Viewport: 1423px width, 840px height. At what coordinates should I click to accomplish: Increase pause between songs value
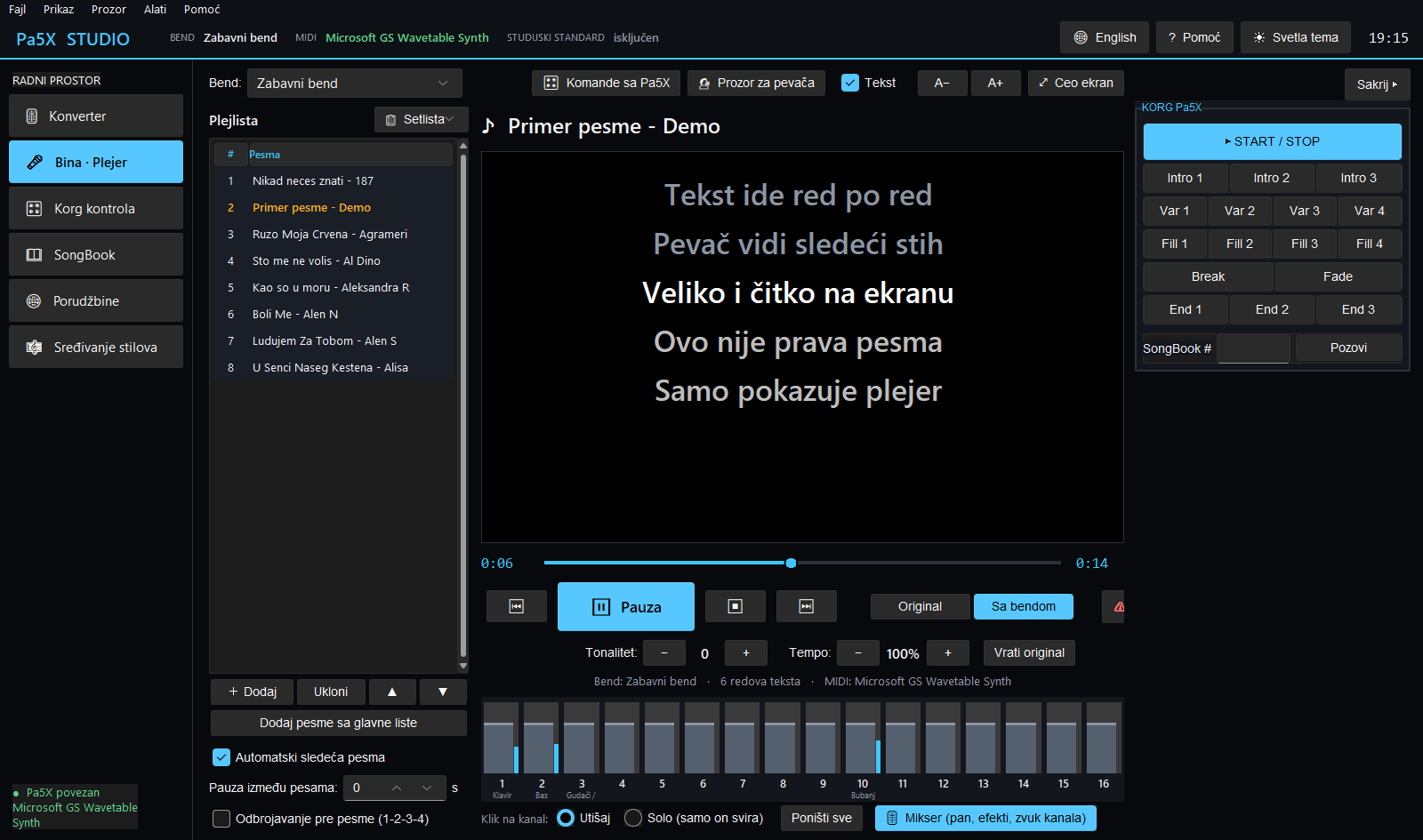397,788
